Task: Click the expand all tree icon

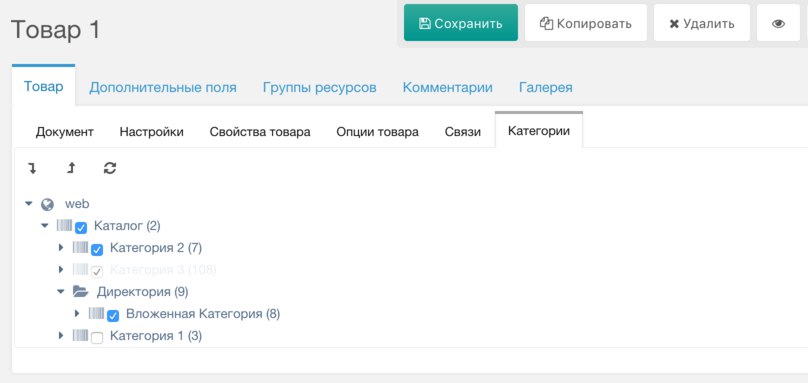Action: tap(32, 168)
